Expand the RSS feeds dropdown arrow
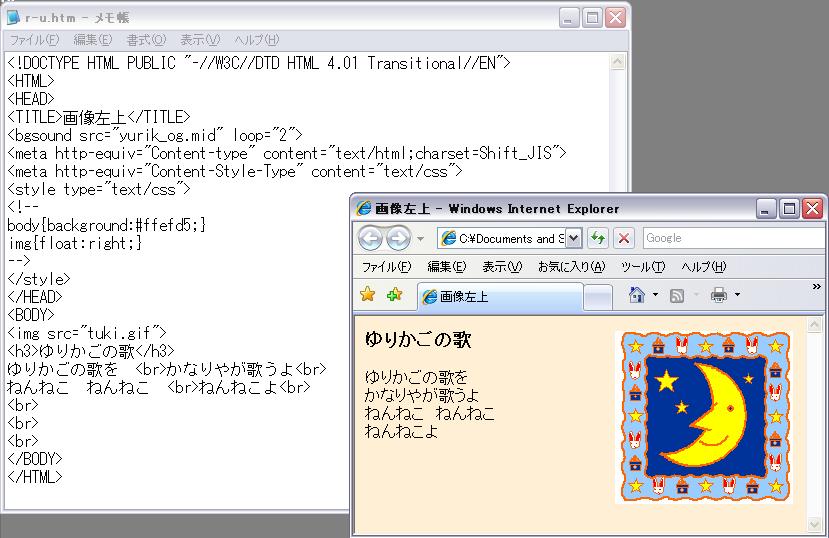 pos(696,295)
